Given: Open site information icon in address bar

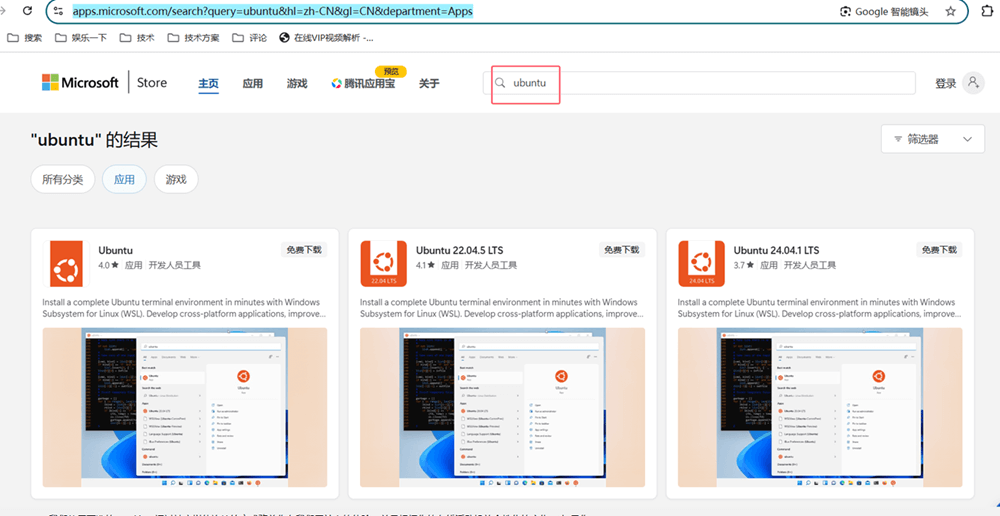Looking at the screenshot, I should [59, 11].
